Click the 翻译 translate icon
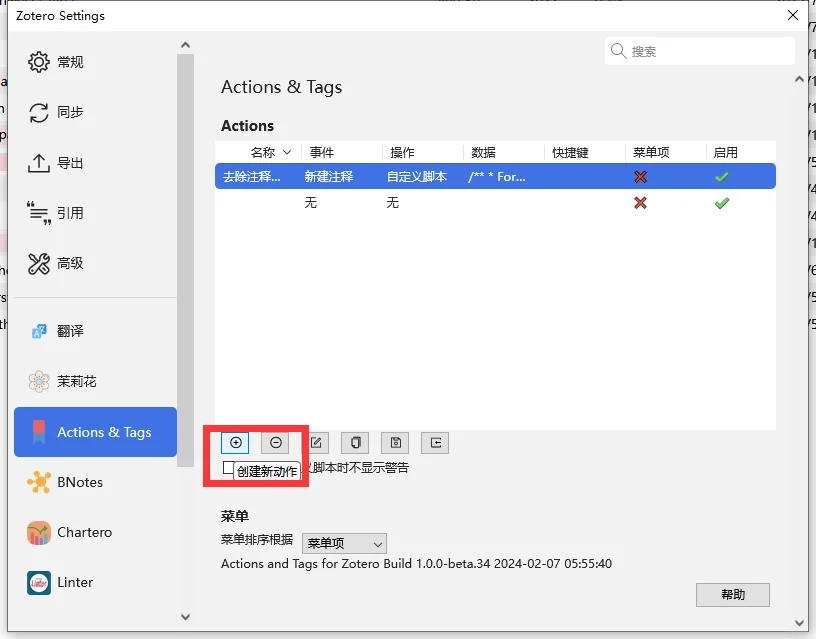The width and height of the screenshot is (816, 639). 39,331
